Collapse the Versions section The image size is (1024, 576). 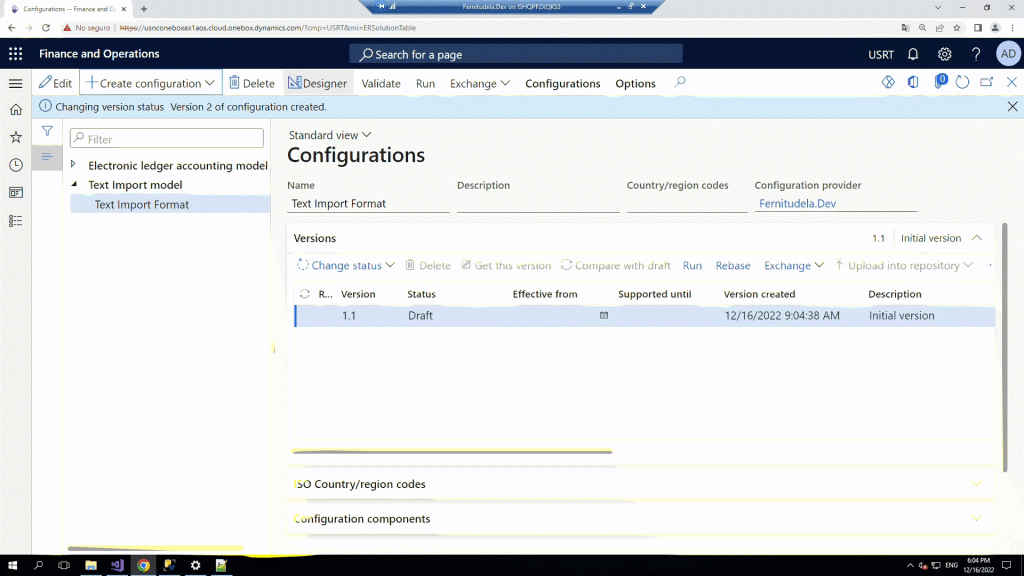pyautogui.click(x=977, y=238)
